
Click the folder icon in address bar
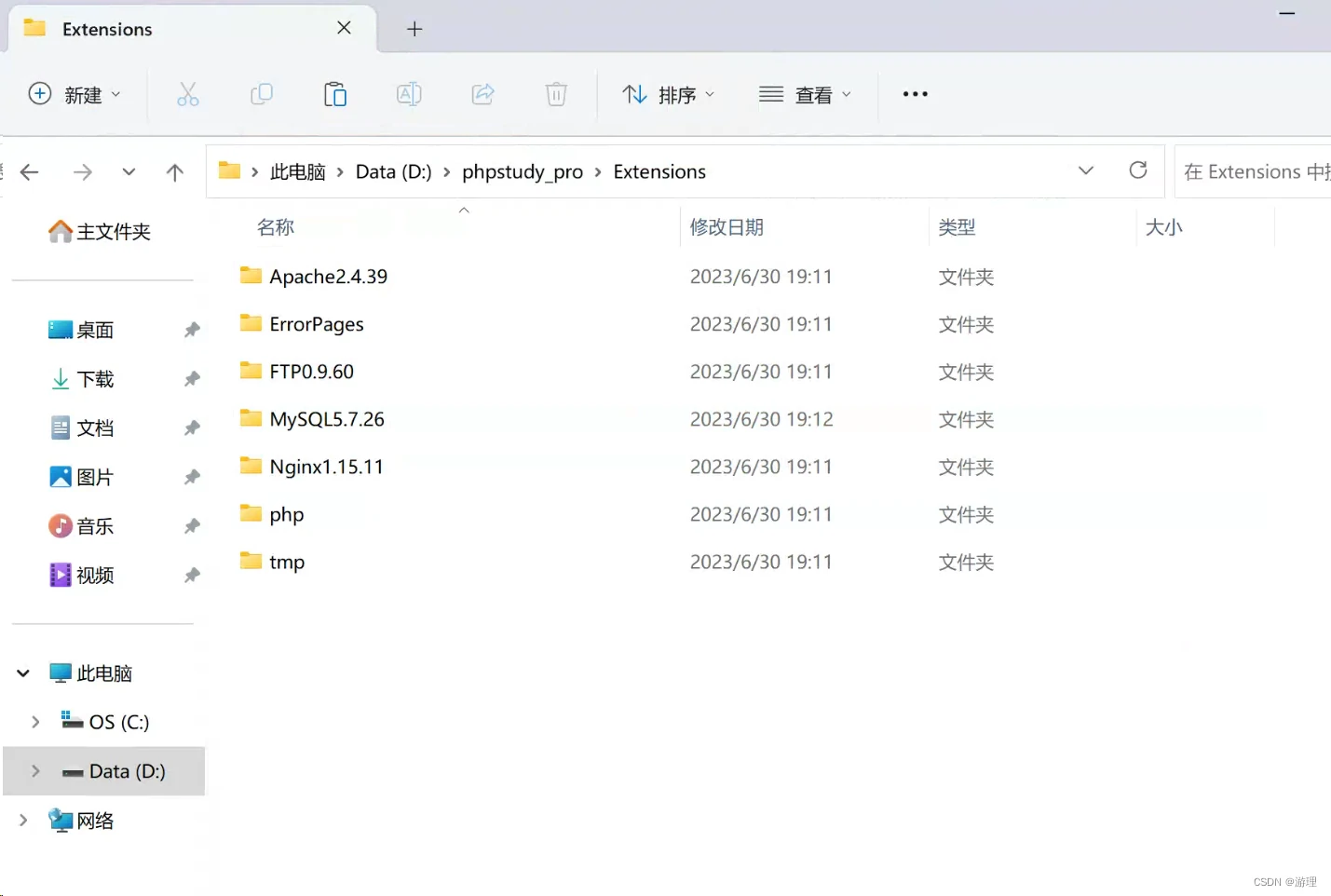click(229, 170)
